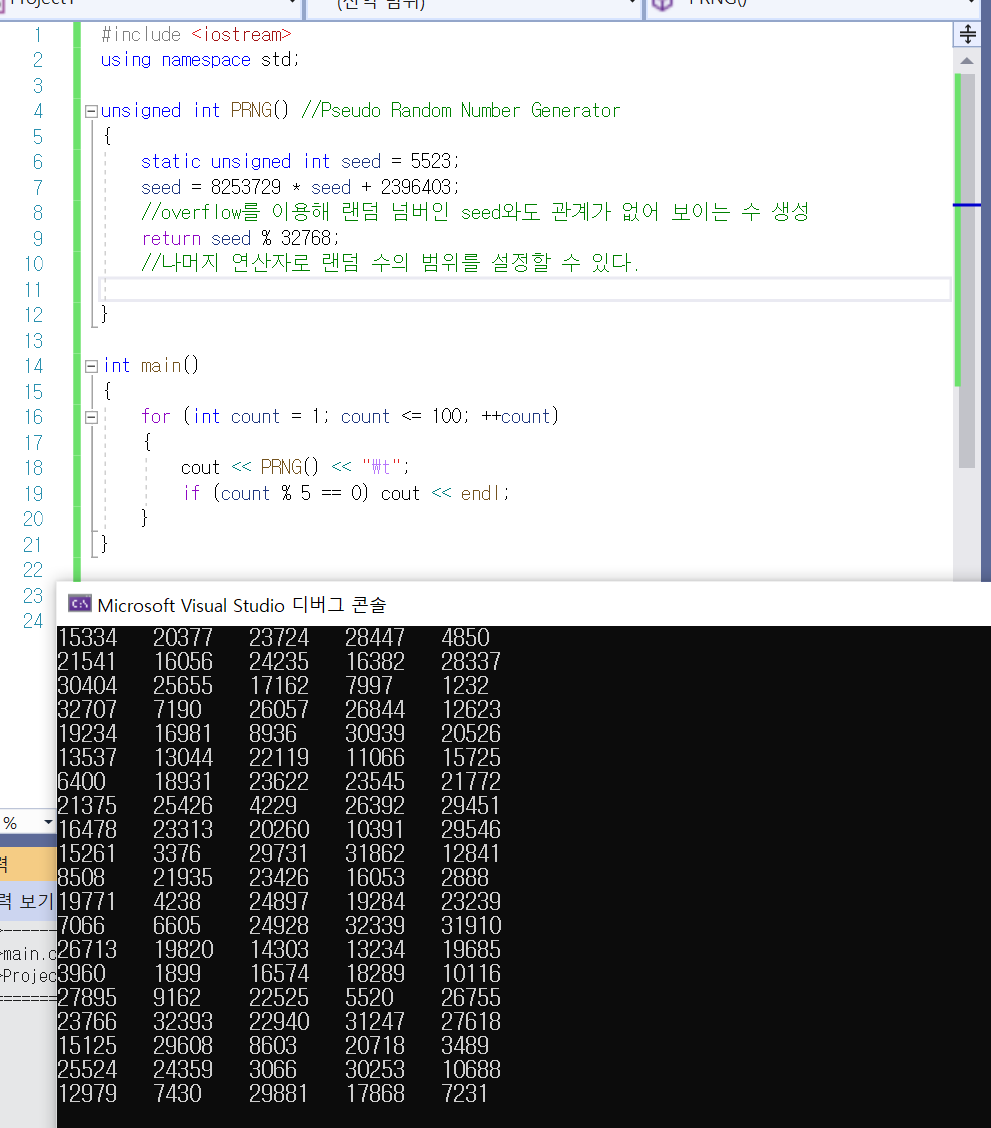991x1128 pixels.
Task: Collapse the for loop block outline
Action: (91, 417)
